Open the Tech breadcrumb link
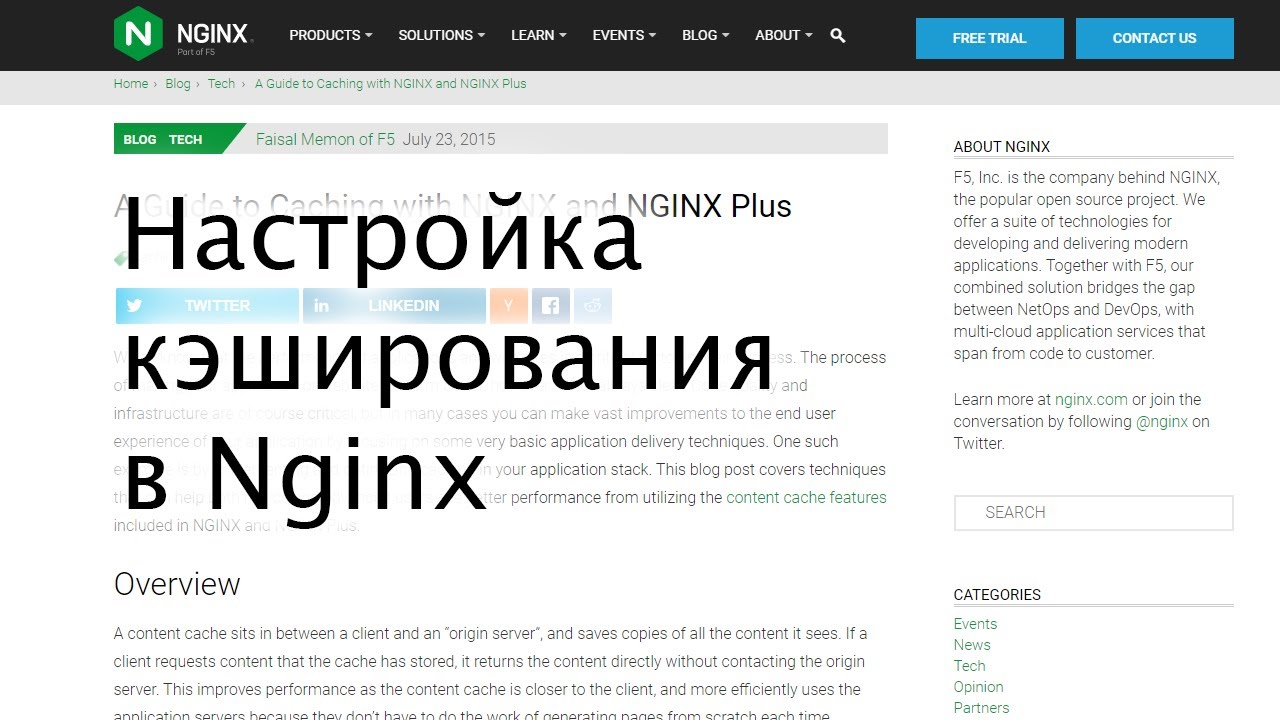This screenshot has width=1280, height=720. pos(221,84)
